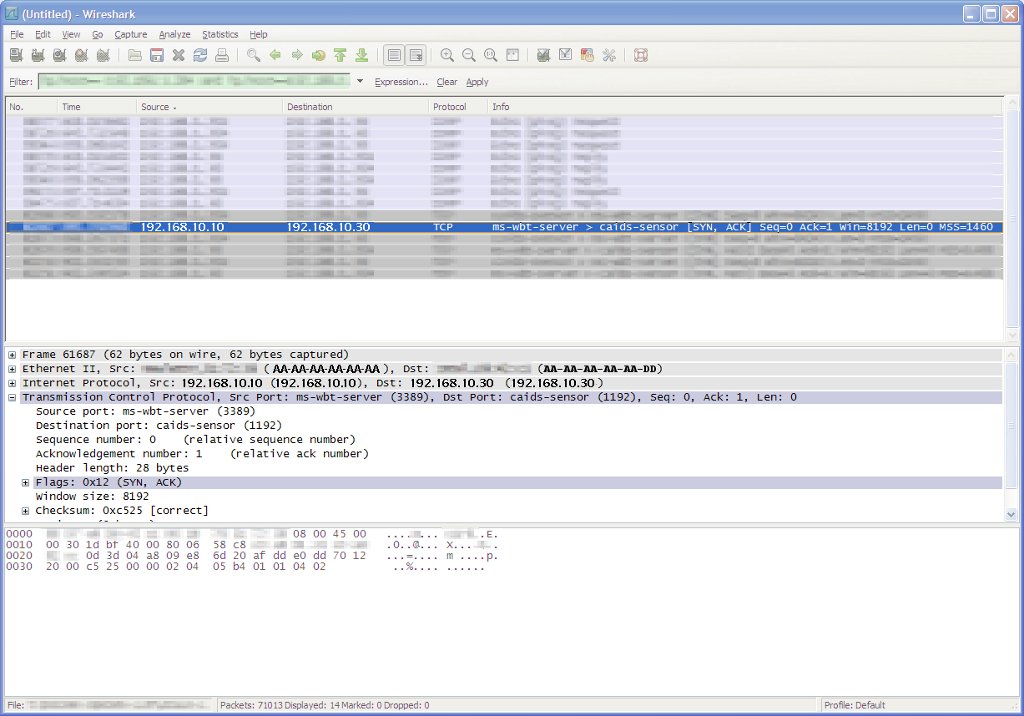Open the File menu
The height and width of the screenshot is (716, 1024).
(x=17, y=35)
